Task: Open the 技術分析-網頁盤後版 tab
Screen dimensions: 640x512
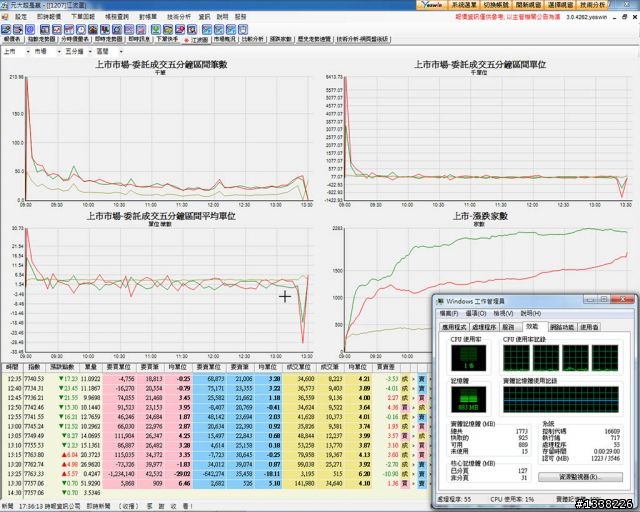Action: 362,39
